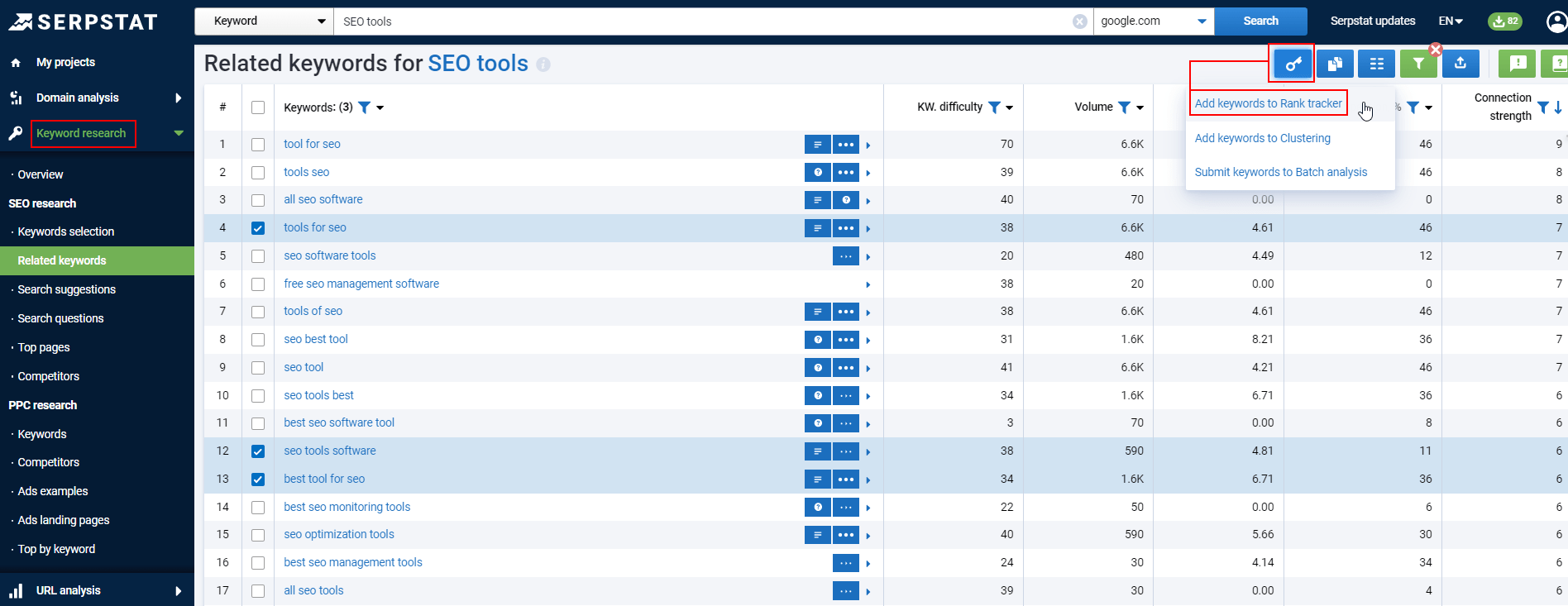This screenshot has width=1568, height=606.
Task: Collapse the Keyword research section
Action: coord(179,133)
